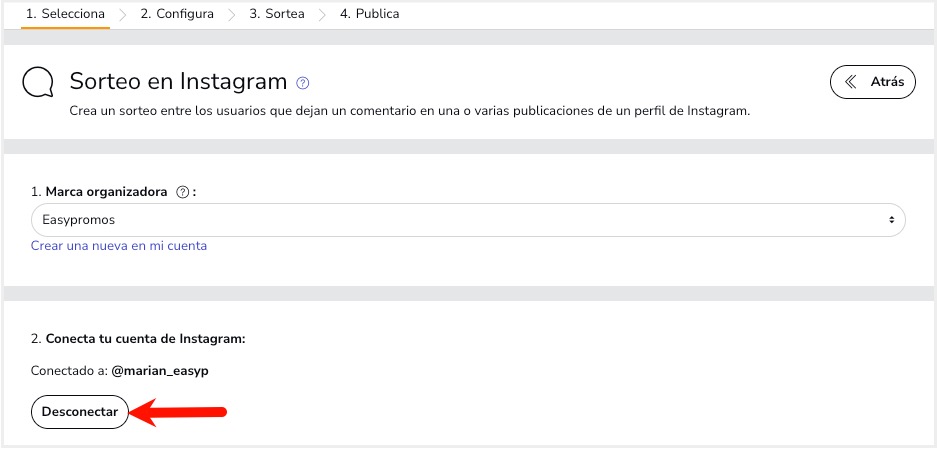
Task: Open the help icon beside Sorteo en Instagram
Action: click(302, 83)
